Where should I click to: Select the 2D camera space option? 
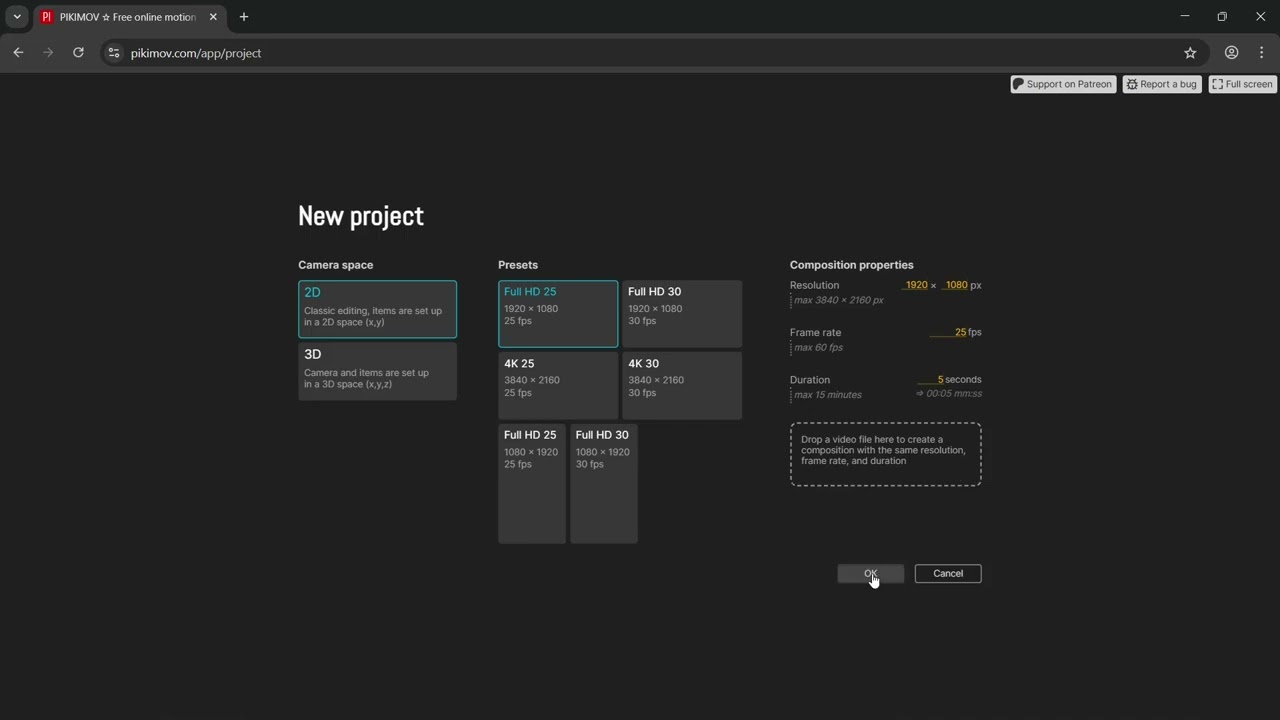(377, 309)
